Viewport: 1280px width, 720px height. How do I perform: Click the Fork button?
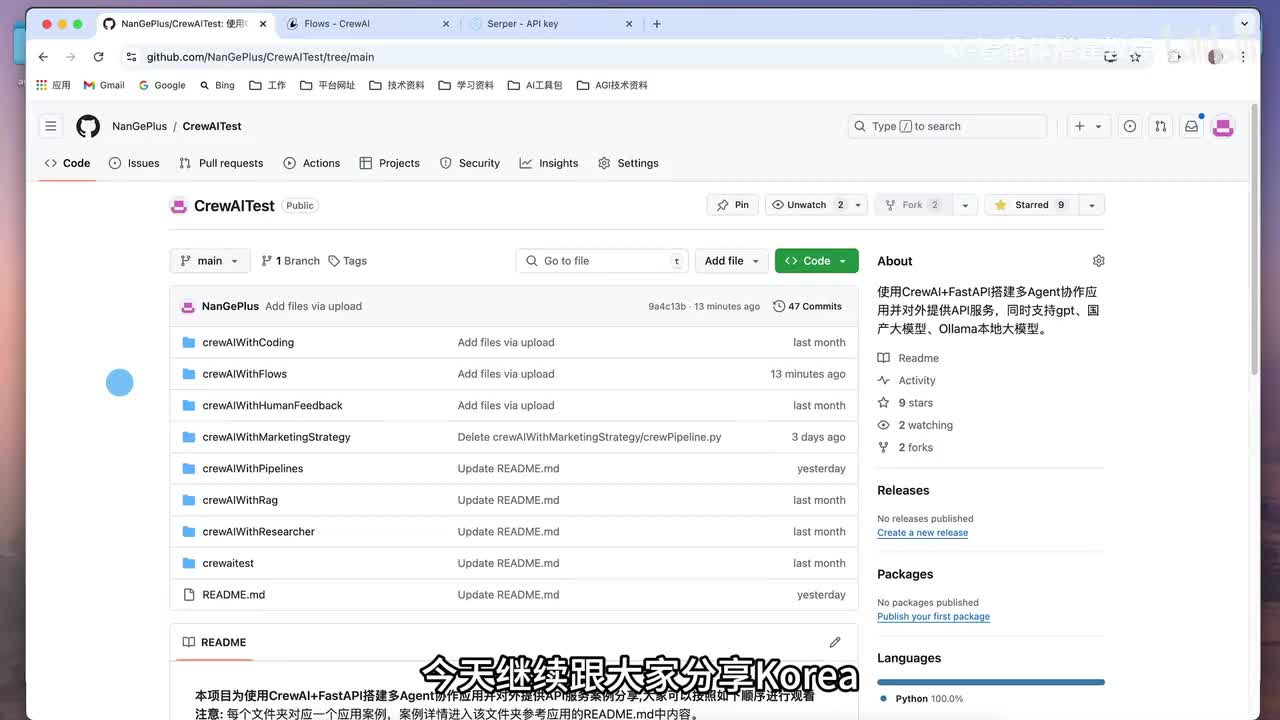click(x=913, y=205)
